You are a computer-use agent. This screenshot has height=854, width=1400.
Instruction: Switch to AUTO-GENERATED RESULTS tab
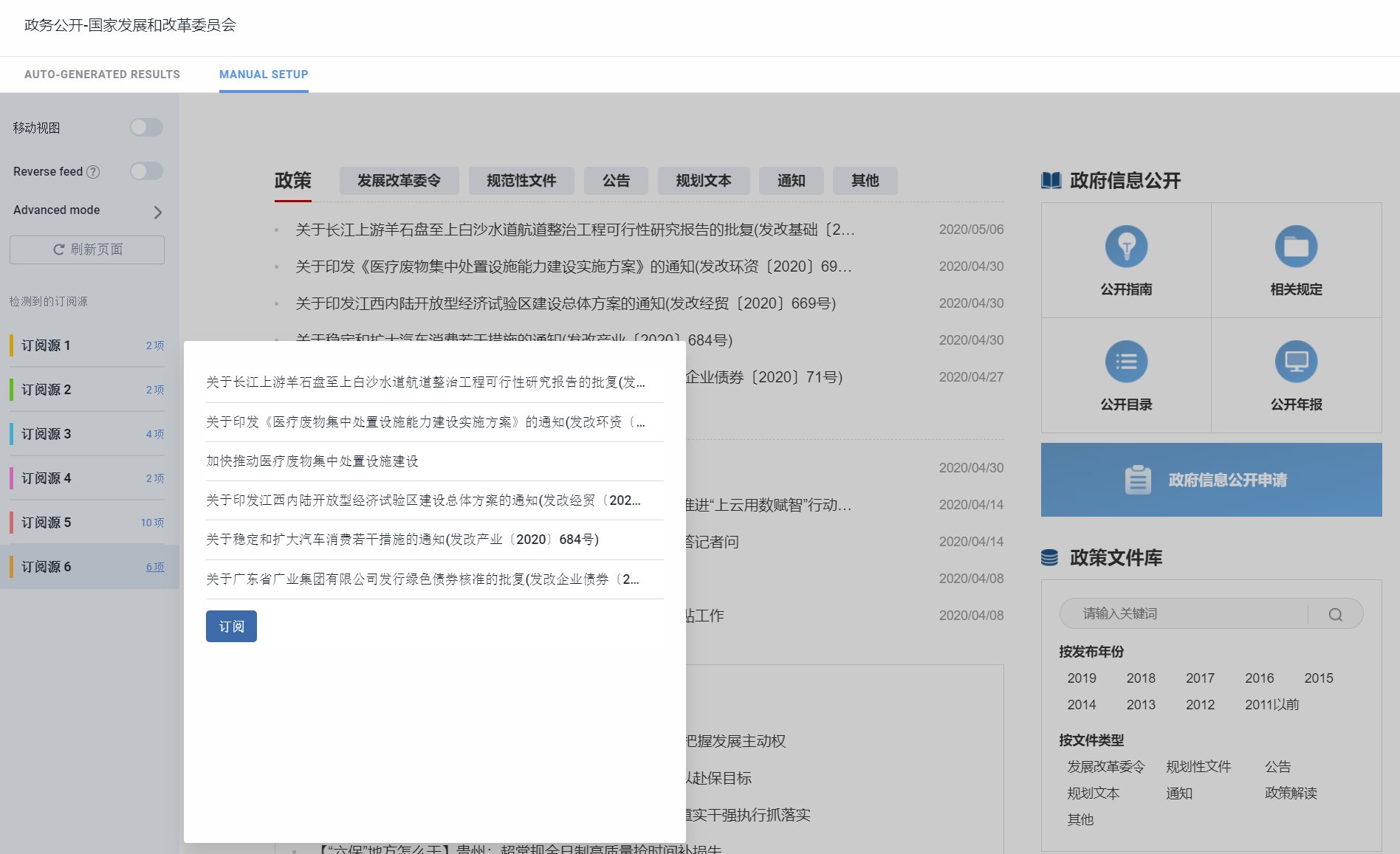102,75
